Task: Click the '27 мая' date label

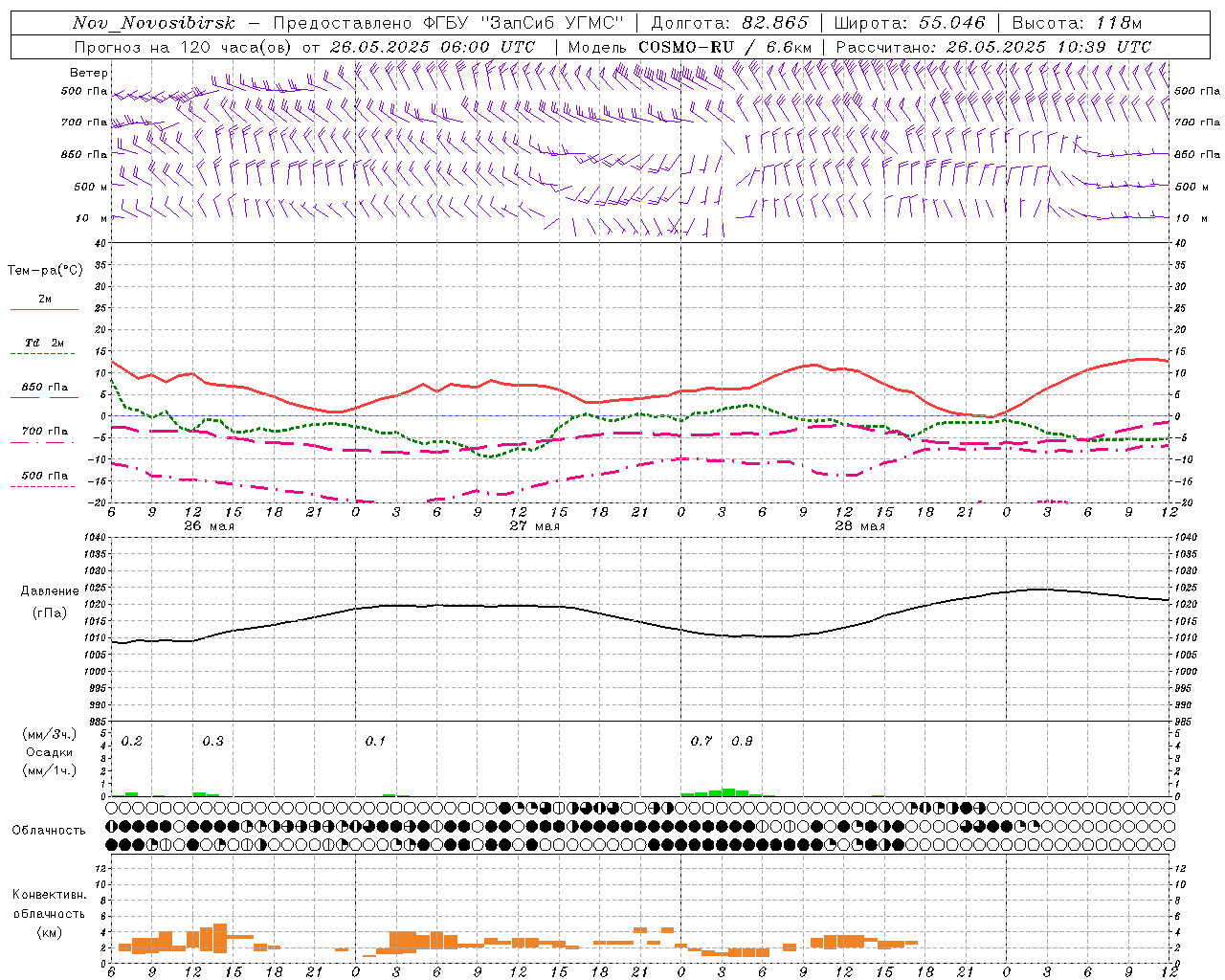Action: point(534,526)
